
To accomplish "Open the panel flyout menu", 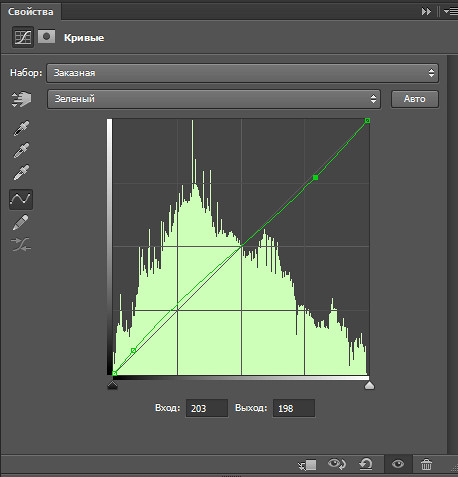I will (450, 12).
